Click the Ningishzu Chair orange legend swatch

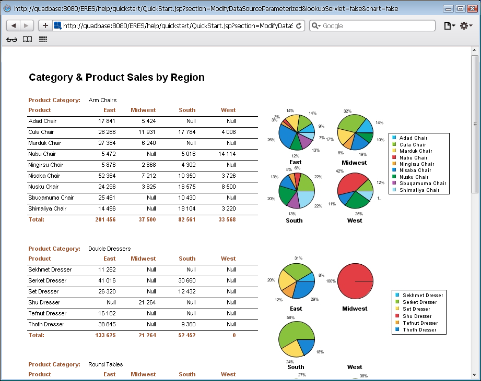click(394, 164)
